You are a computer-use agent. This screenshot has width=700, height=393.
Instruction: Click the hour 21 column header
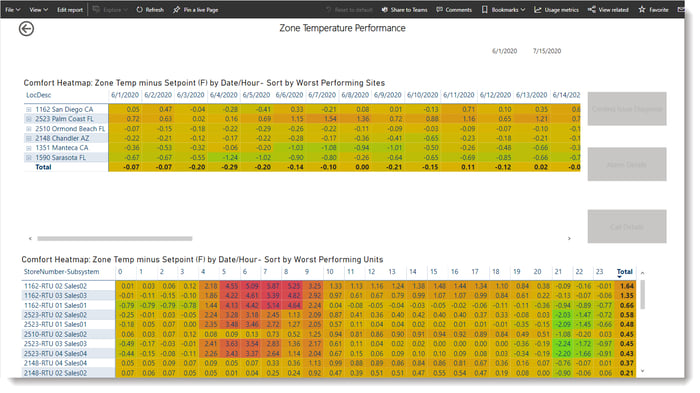click(558, 272)
